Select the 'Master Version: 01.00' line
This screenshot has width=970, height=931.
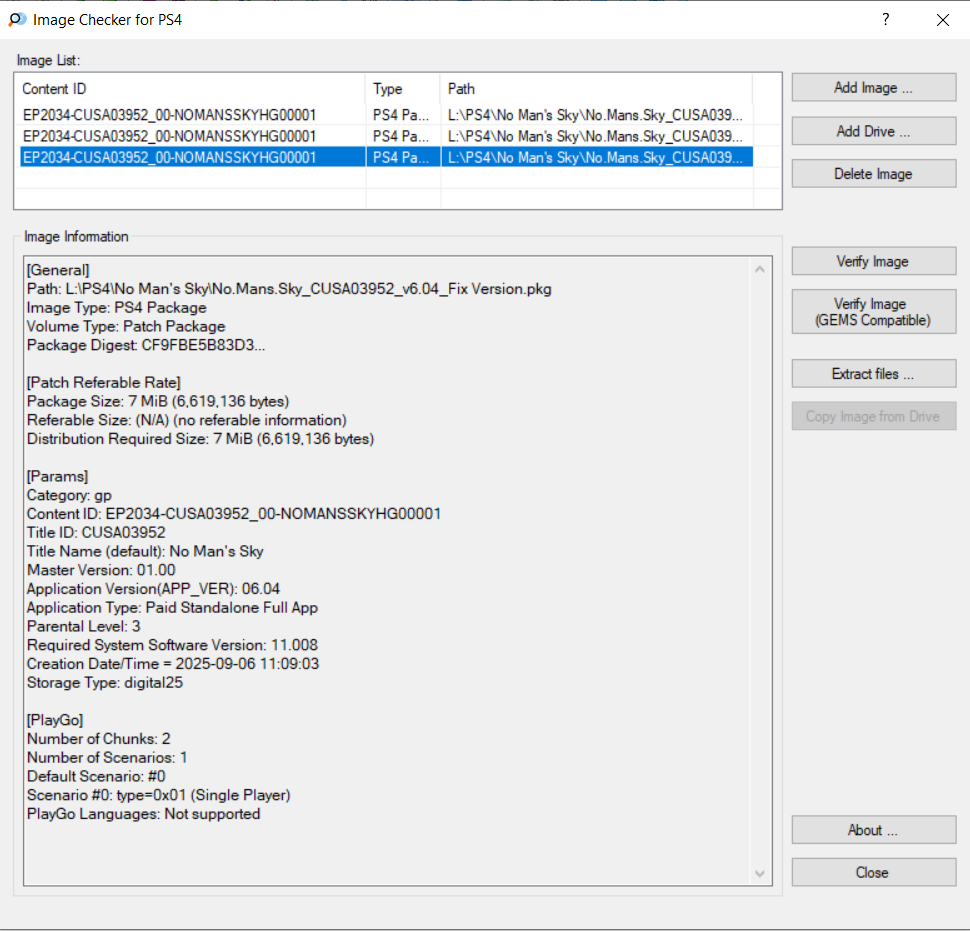click(101, 570)
